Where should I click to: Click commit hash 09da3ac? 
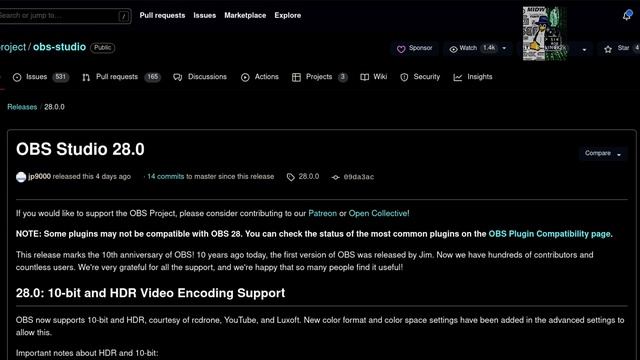point(359,177)
